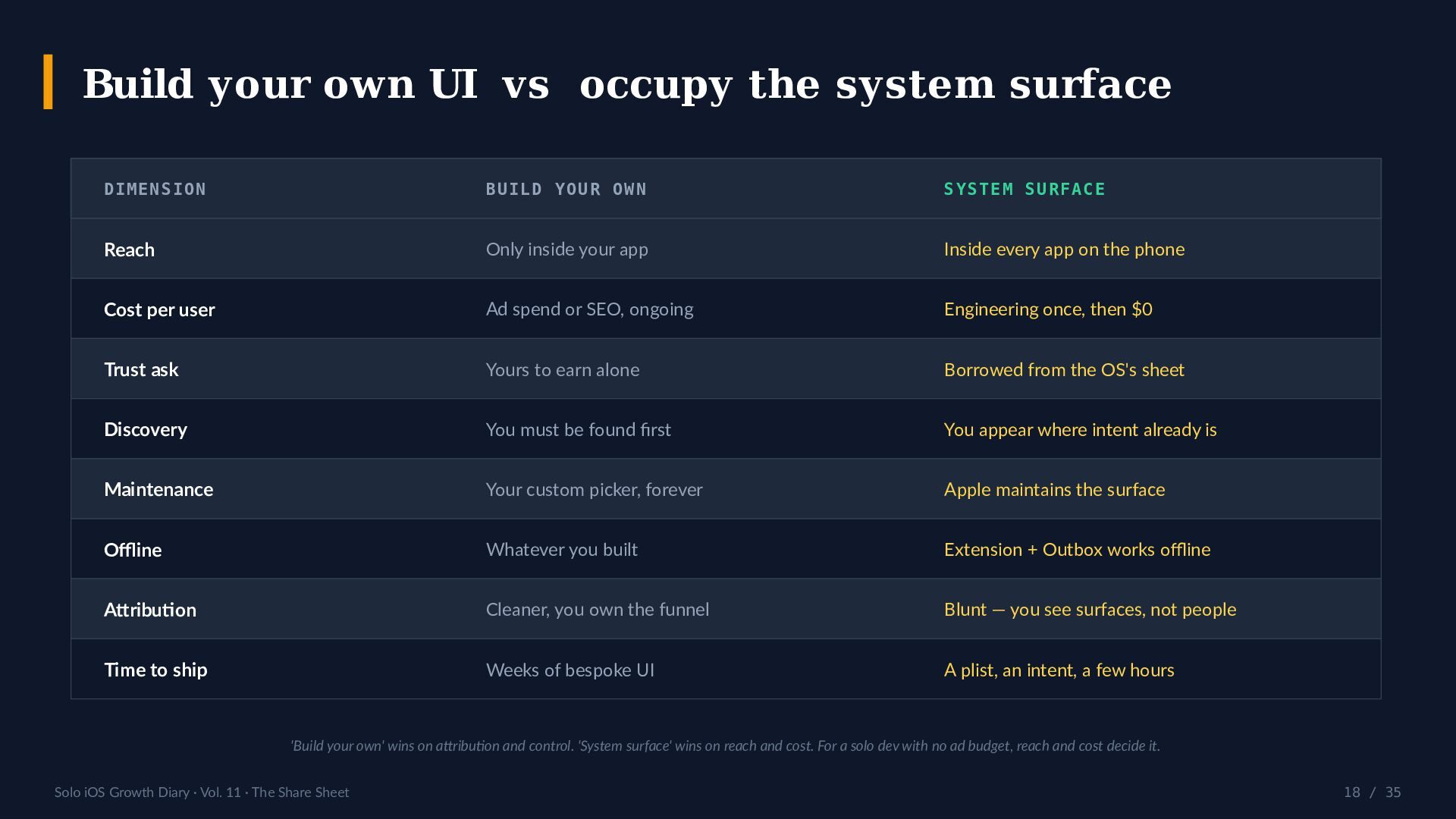Click the BUILD YOUR OWN column header

click(566, 189)
